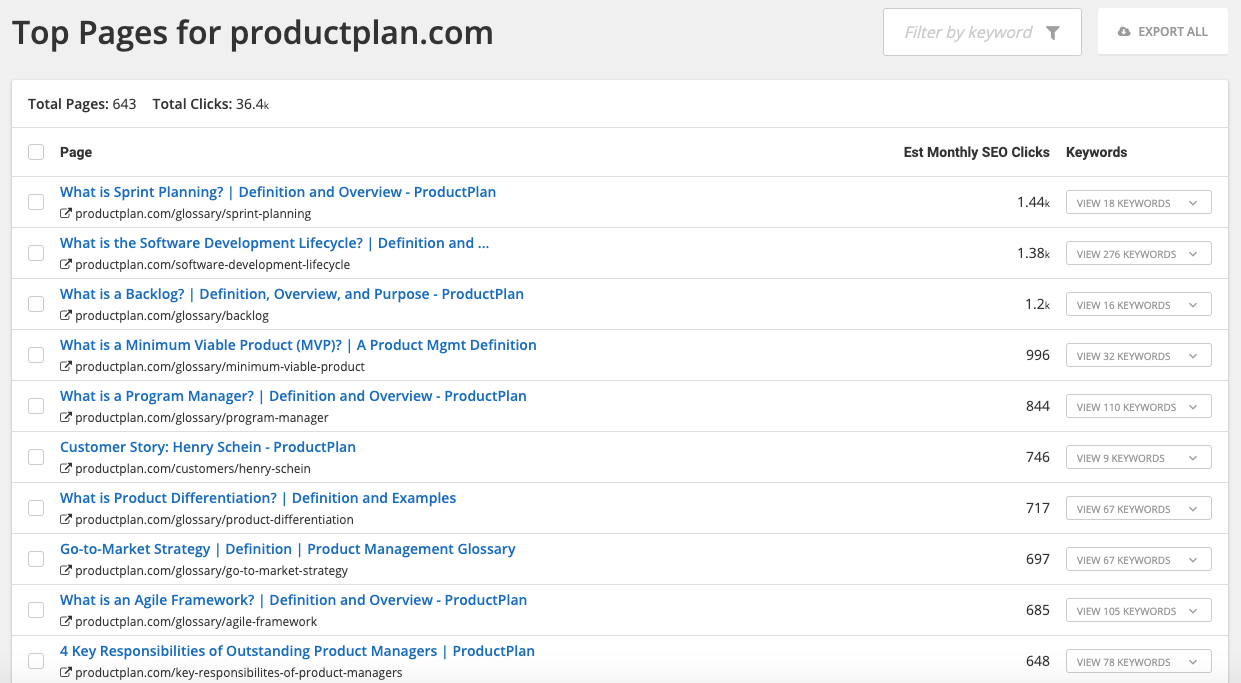The image size is (1241, 683).
Task: Expand View 18 Keywords dropdown
Action: (1138, 203)
